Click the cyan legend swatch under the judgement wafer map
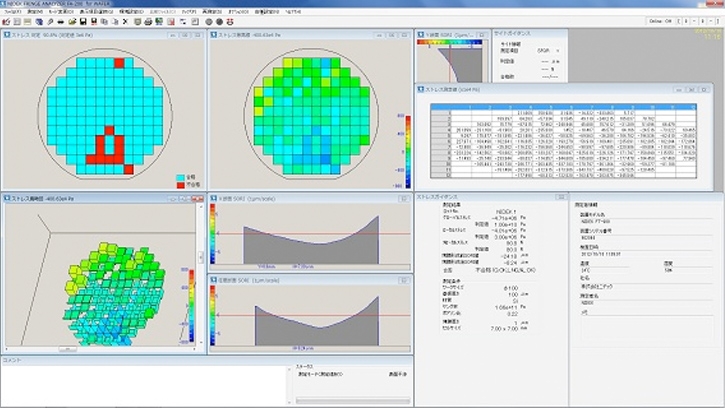Viewport: 725px width, 408px height. tap(180, 177)
